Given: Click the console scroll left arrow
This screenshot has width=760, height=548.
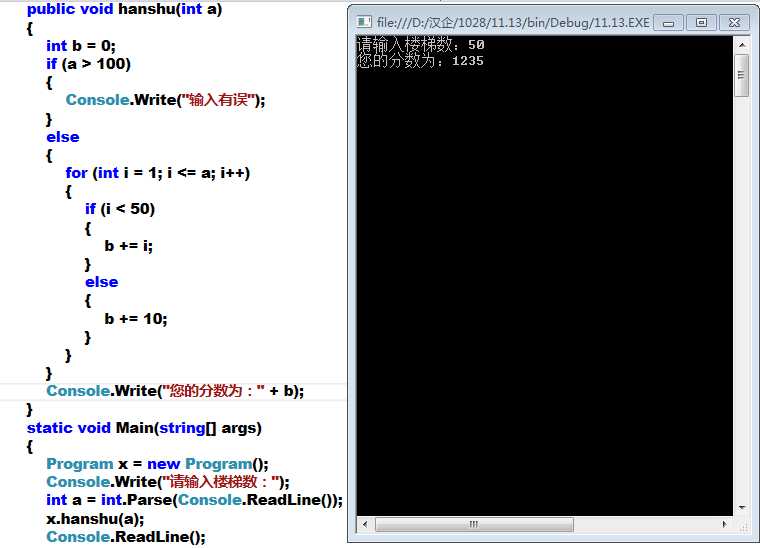Looking at the screenshot, I should pos(365,524).
